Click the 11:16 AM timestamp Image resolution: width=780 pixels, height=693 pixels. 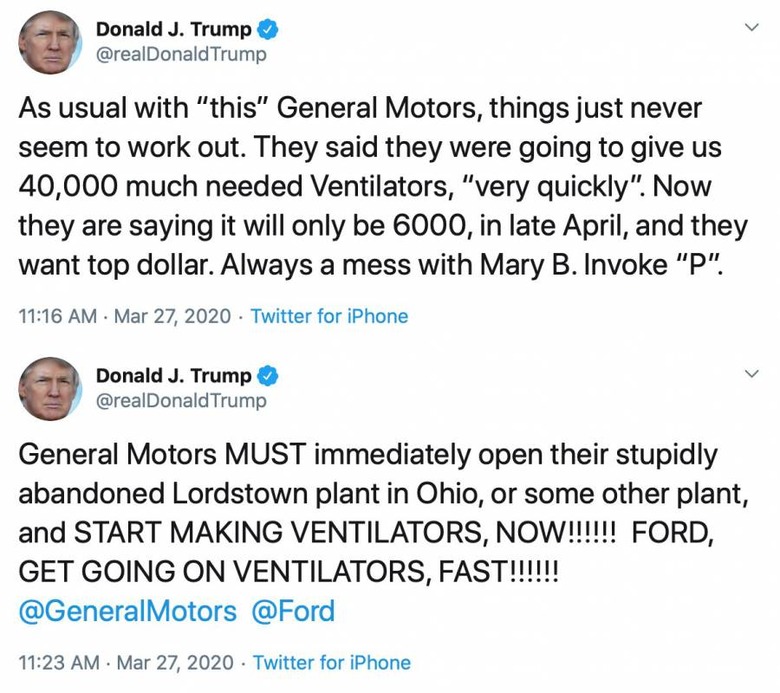(58, 317)
